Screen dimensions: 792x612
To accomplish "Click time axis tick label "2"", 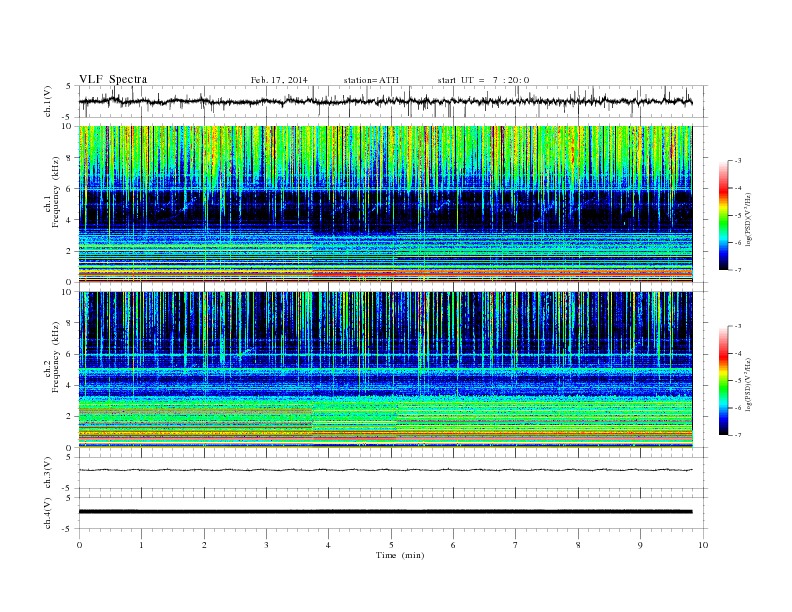I will coord(204,545).
